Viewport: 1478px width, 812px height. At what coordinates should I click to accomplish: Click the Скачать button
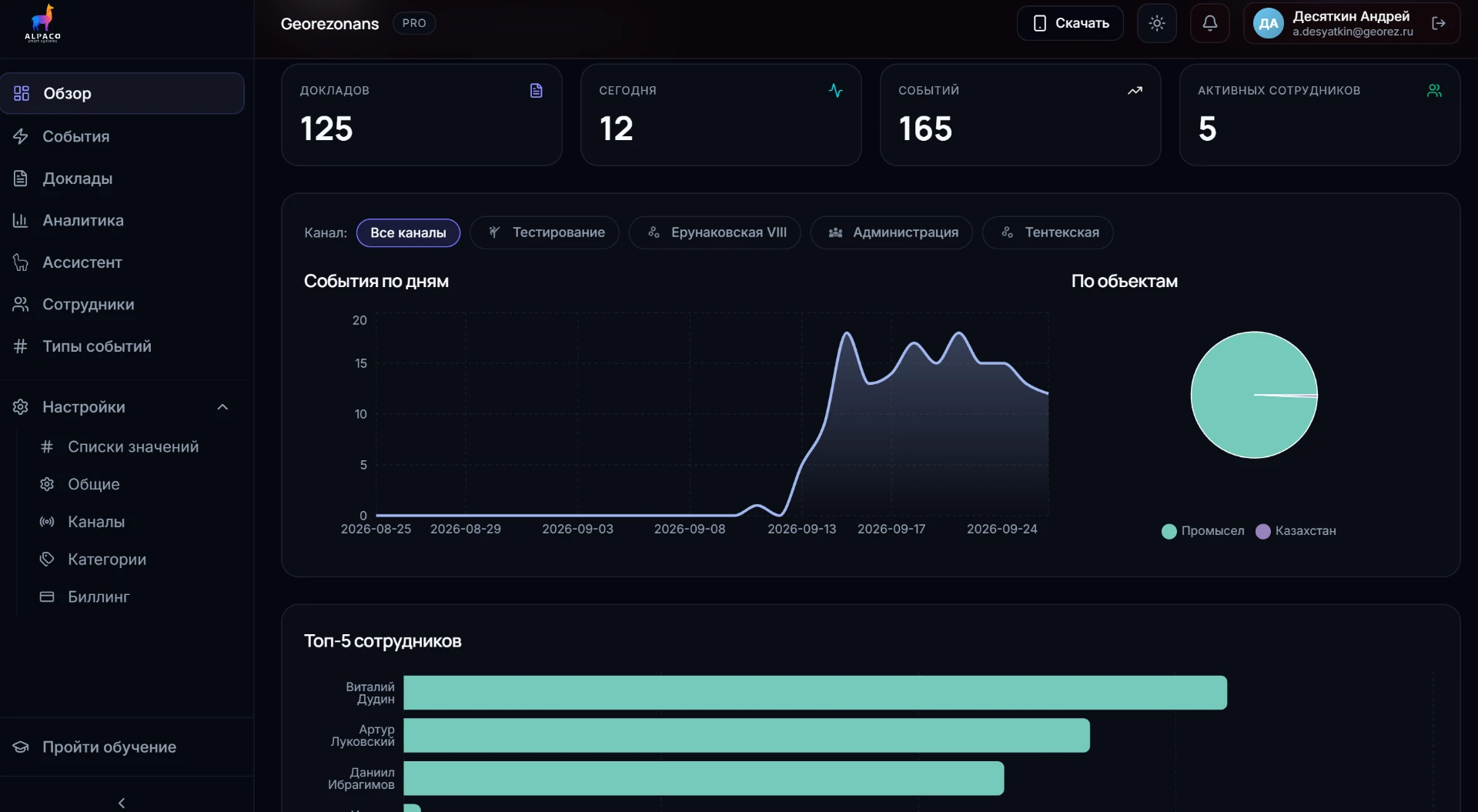pos(1070,23)
